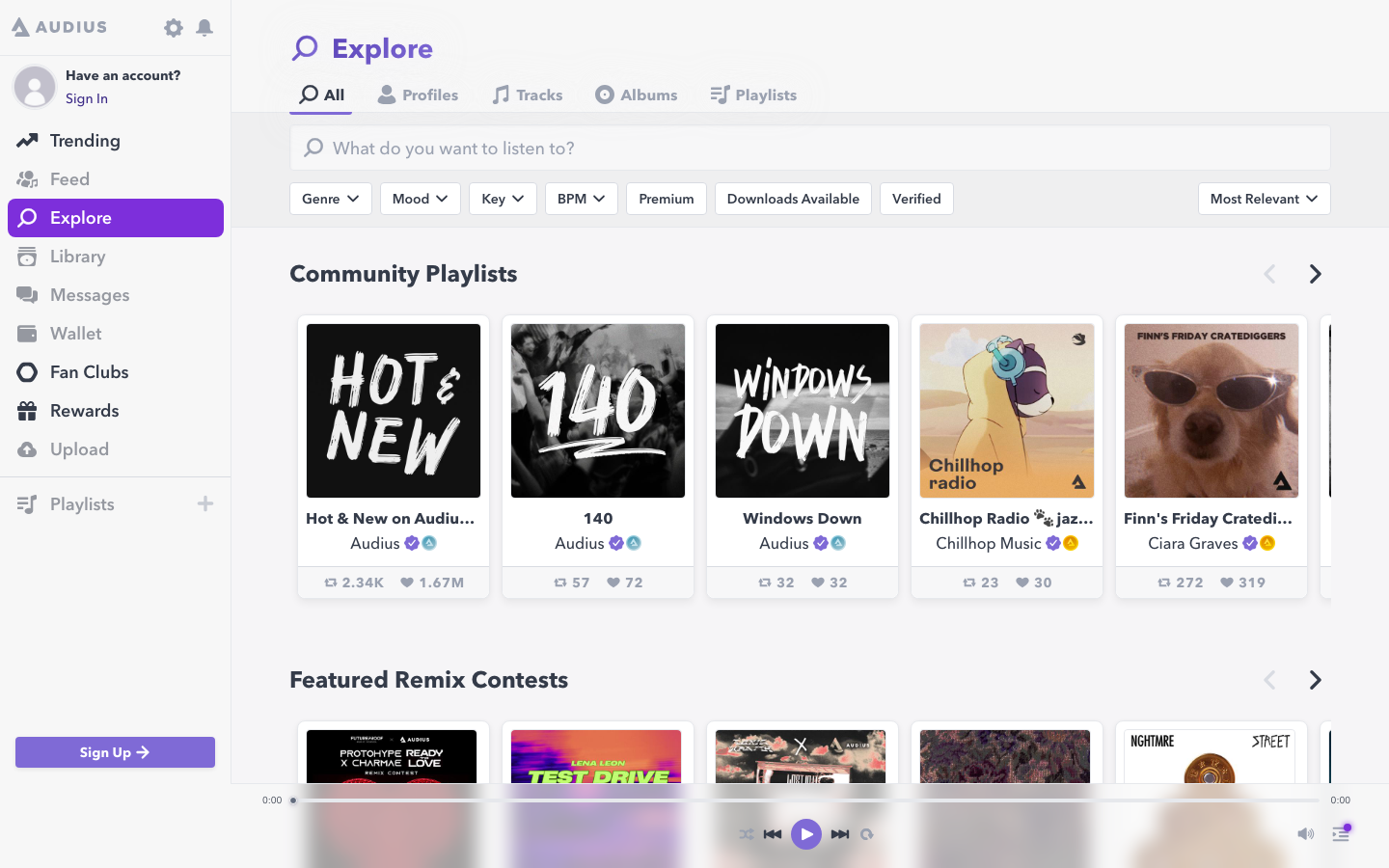Expand the Key filter dropdown
Viewport: 1389px width, 868px height.
pos(503,199)
